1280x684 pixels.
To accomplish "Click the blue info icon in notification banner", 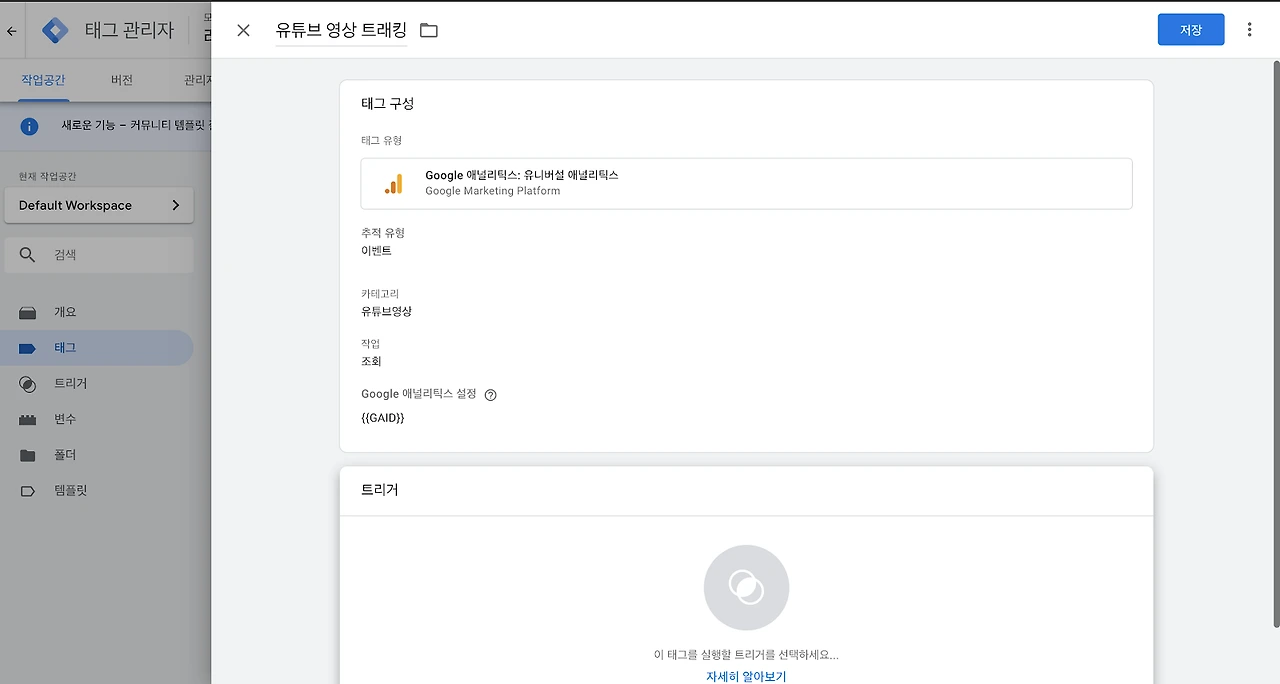I will point(29,126).
